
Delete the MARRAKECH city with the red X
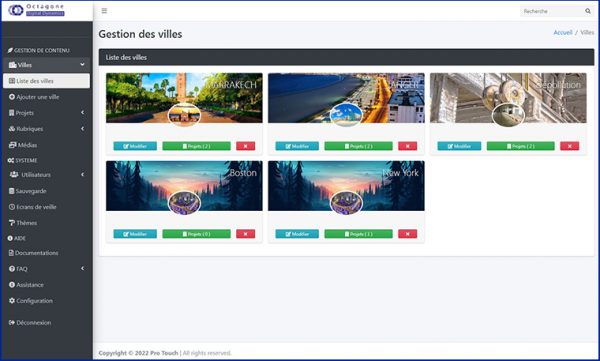[245, 146]
